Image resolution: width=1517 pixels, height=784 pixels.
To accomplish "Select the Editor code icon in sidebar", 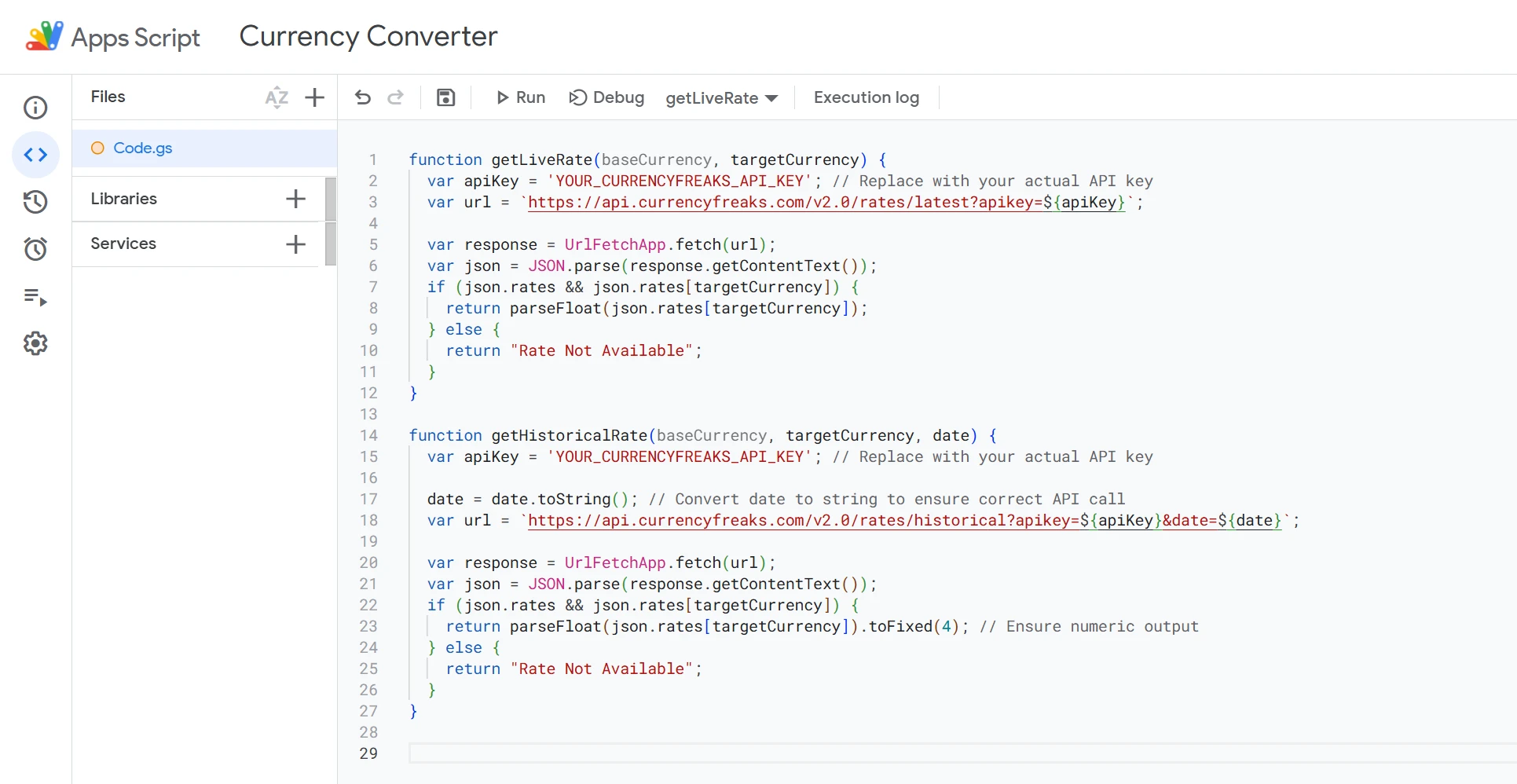I will click(x=35, y=155).
